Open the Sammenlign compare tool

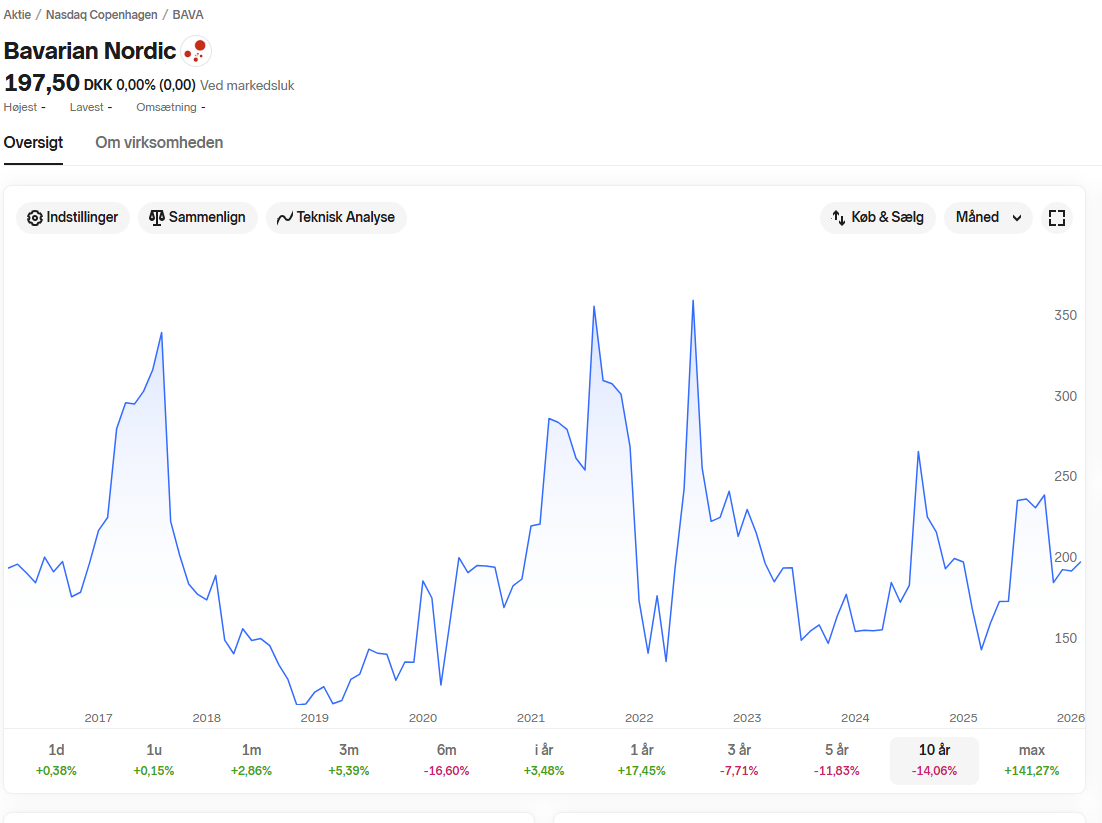197,218
